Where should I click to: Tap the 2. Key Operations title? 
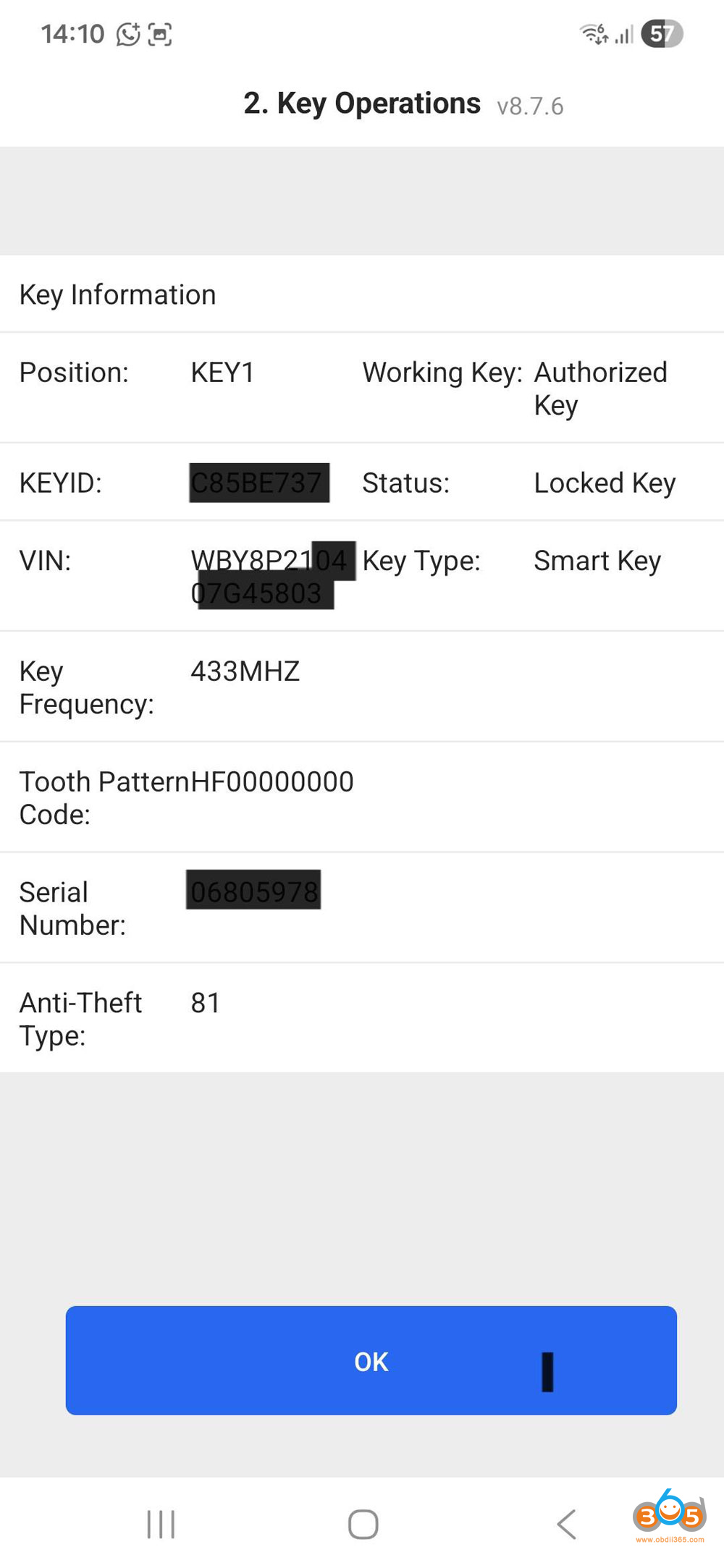coord(362,103)
